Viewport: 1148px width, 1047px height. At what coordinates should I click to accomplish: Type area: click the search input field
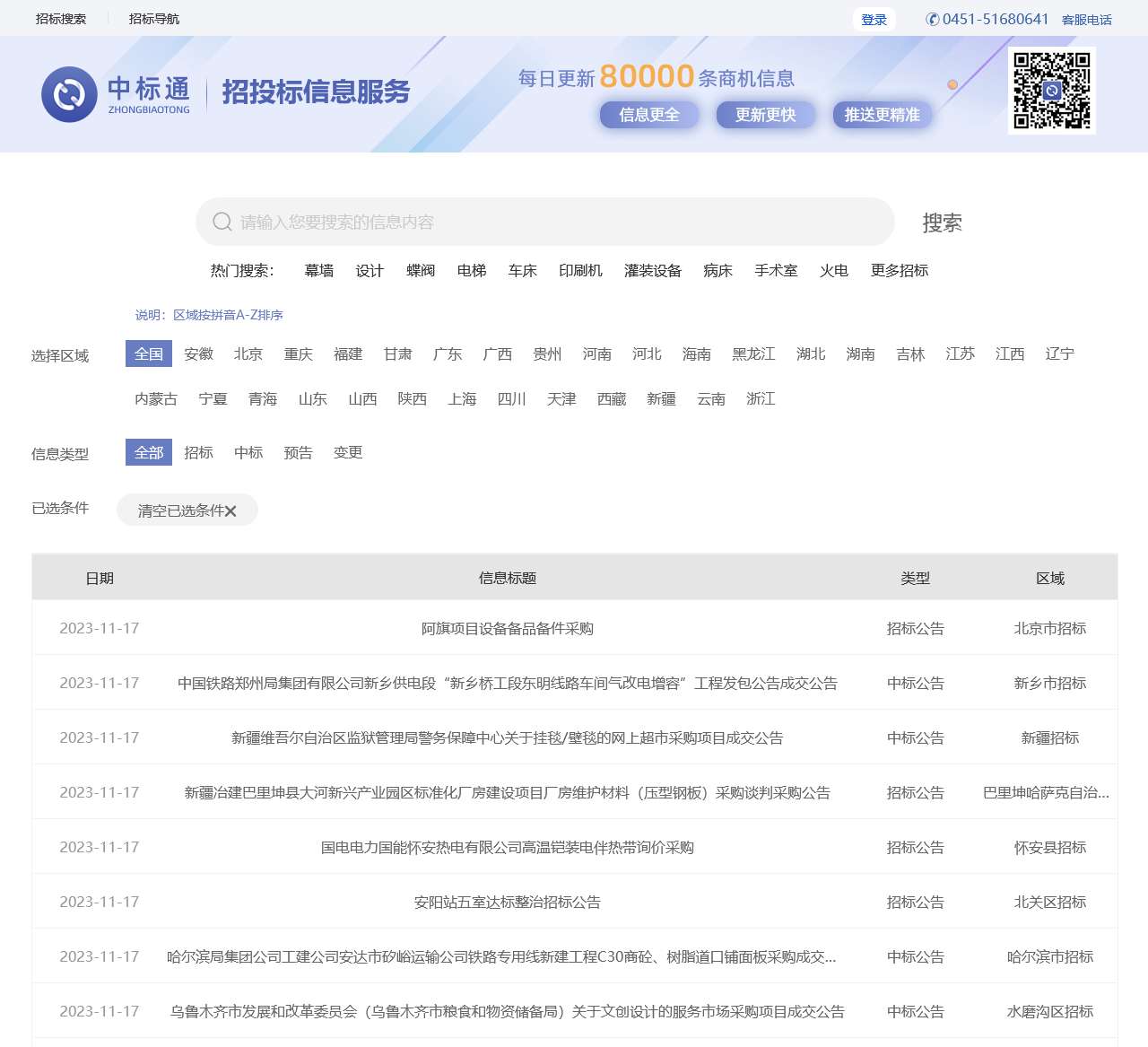coord(556,222)
